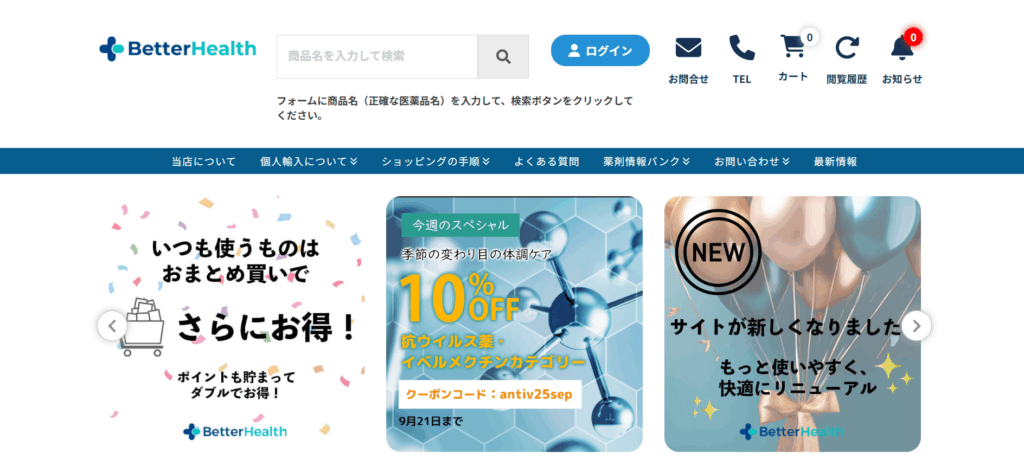This screenshot has width=1024, height=472.
Task: Expand the 個人輸入について dropdown menu
Action: [x=308, y=161]
